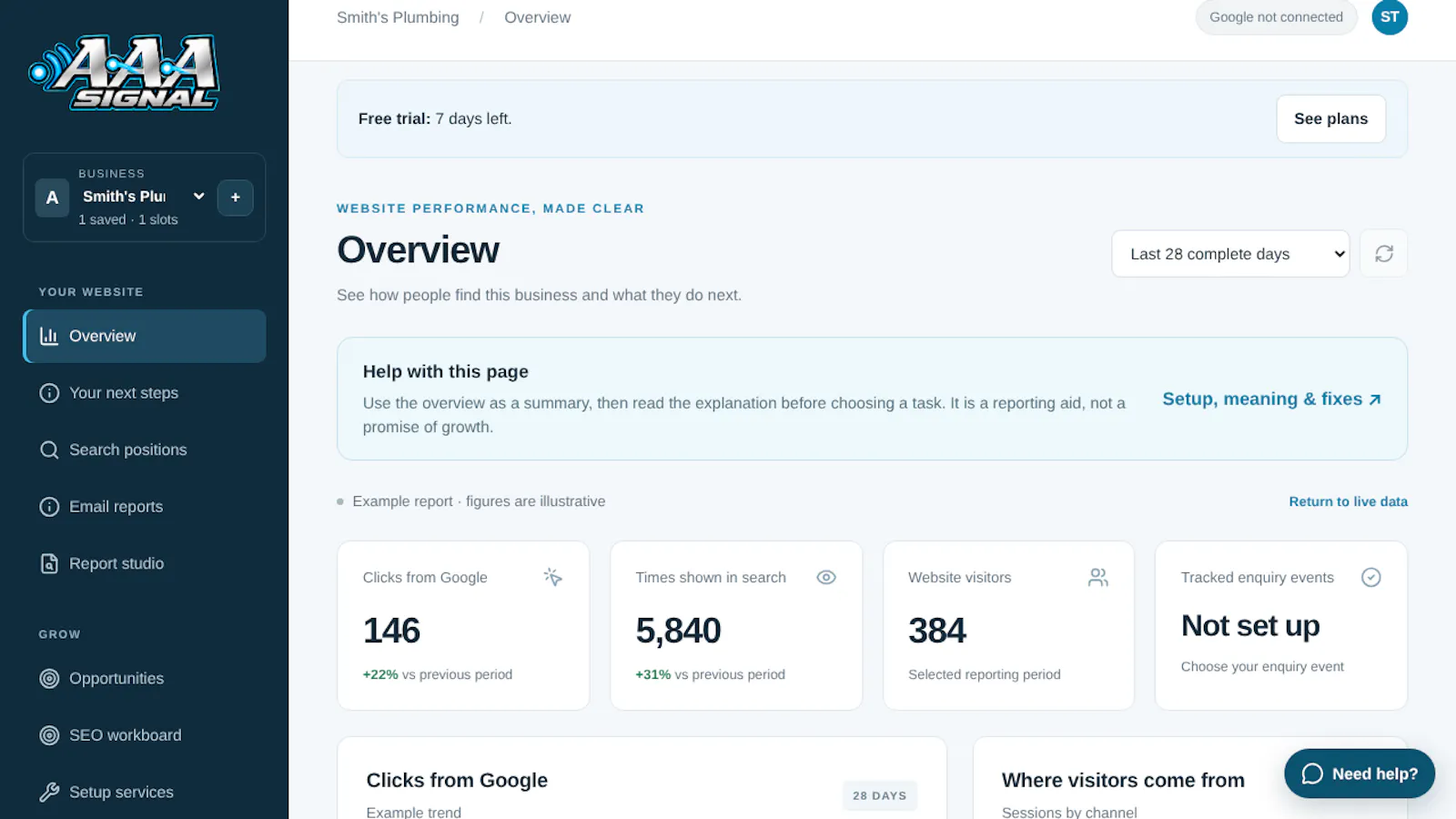Open Email reports page
The image size is (1456, 819).
pos(145,507)
